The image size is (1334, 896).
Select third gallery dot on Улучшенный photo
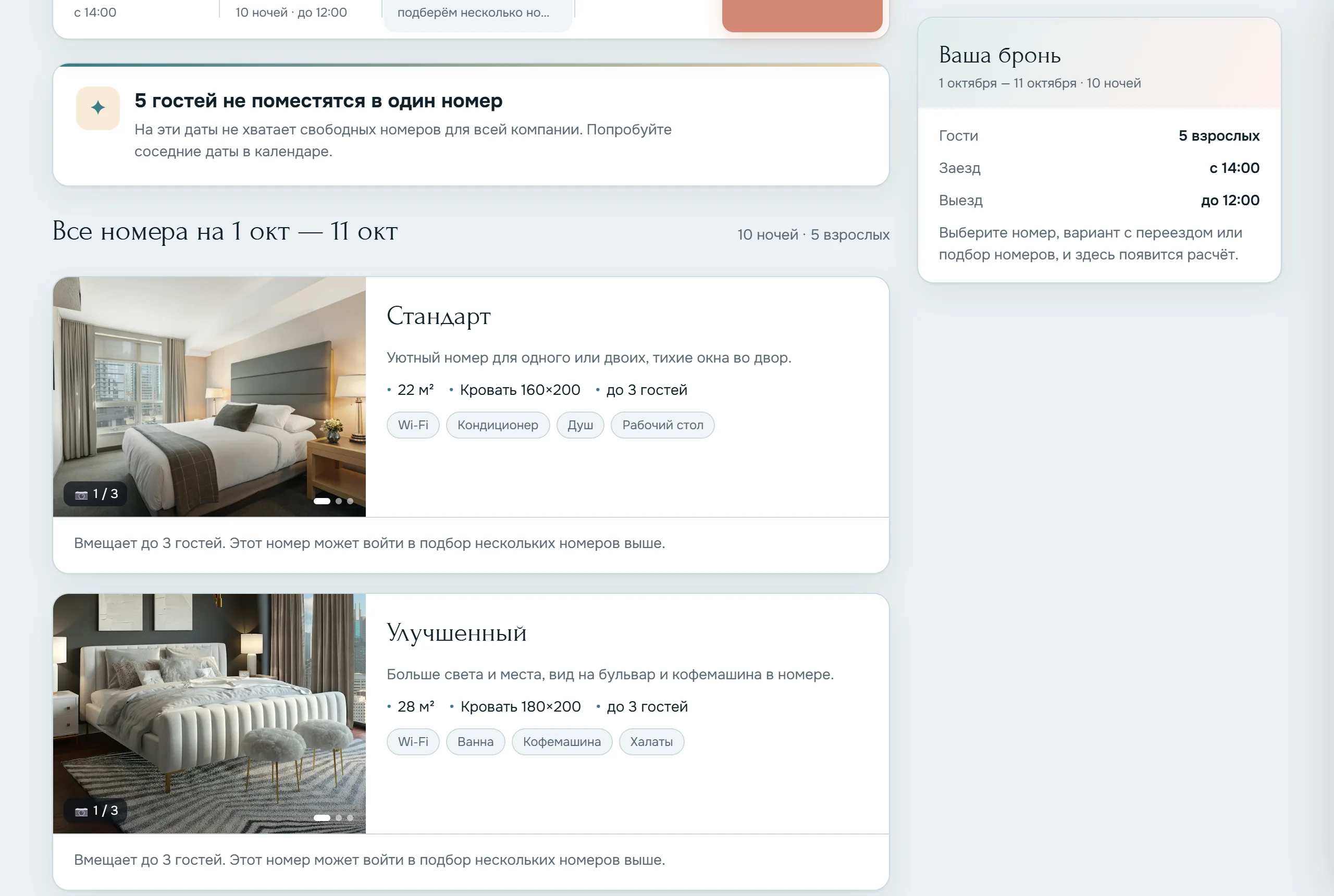(350, 818)
